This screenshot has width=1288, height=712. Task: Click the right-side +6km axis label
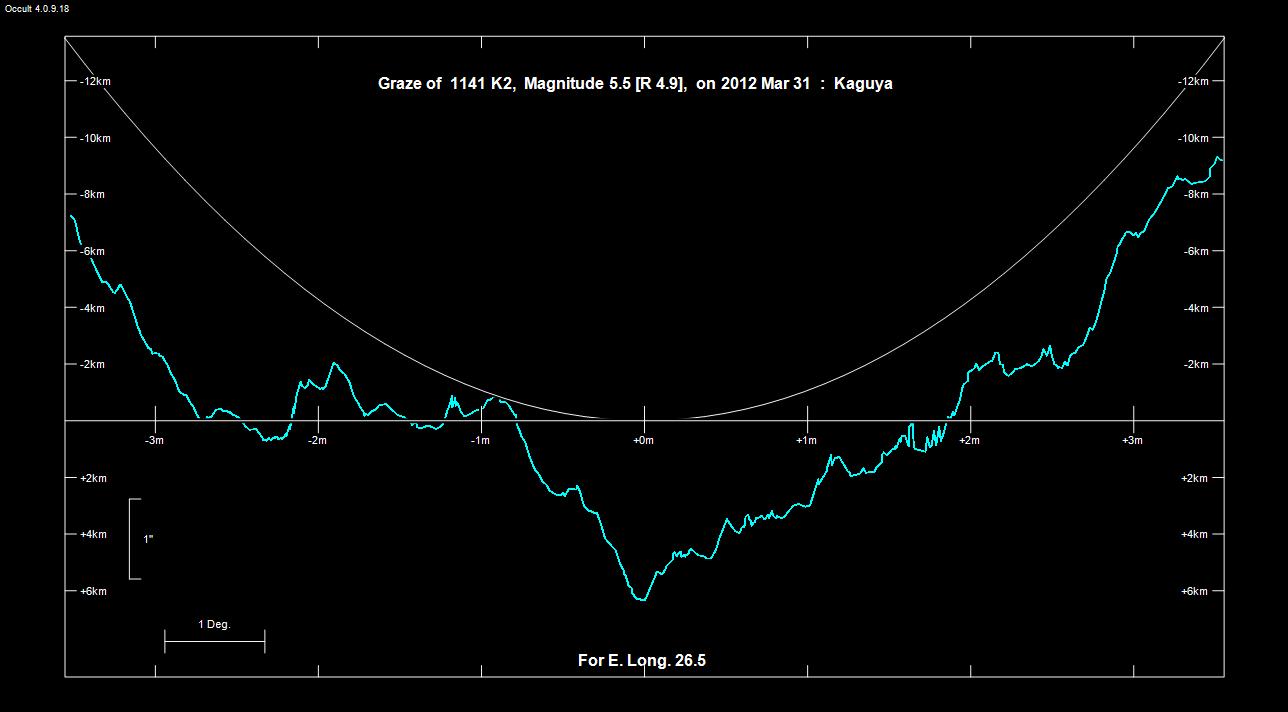[1195, 591]
